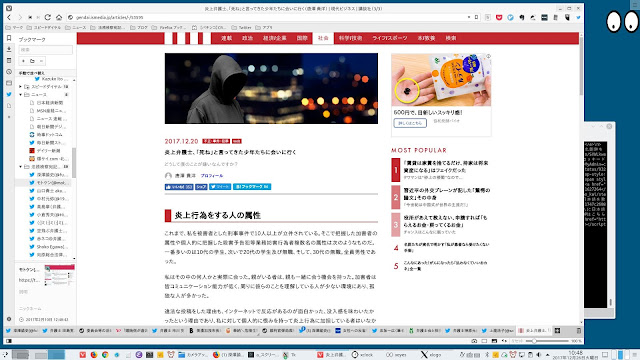
Task: Expand the スピードダイヤル bookmark folder
Action: pyautogui.click(x=20, y=87)
